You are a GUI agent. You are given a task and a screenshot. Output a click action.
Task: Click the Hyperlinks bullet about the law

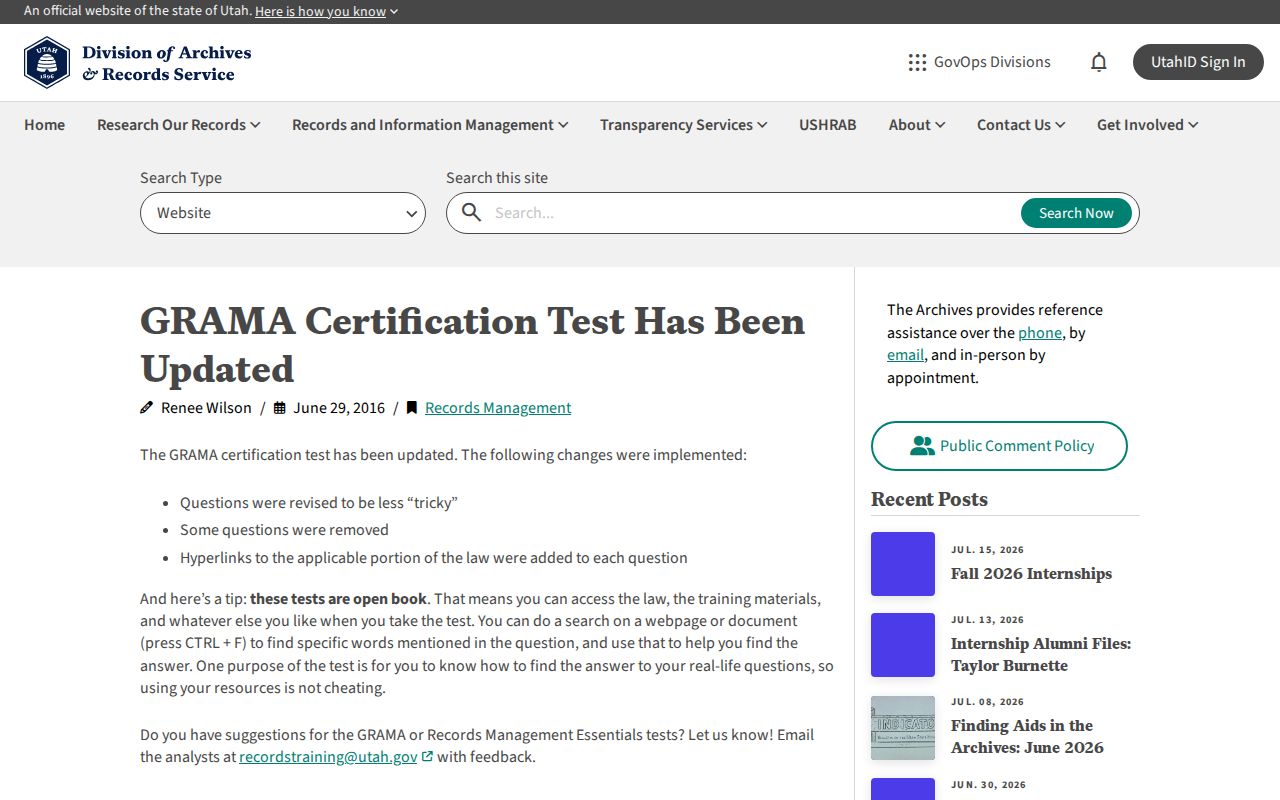[x=434, y=558]
